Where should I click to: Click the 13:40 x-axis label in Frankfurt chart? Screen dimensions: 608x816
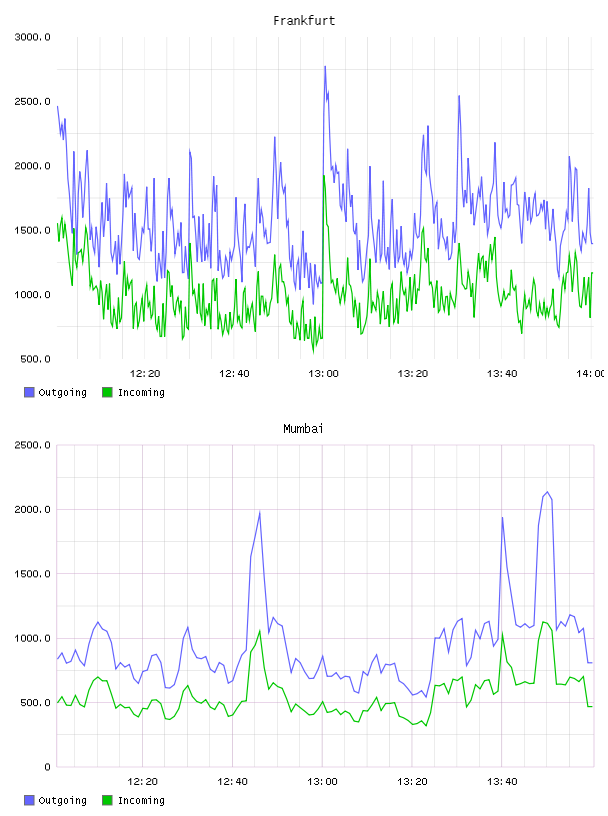pyautogui.click(x=502, y=374)
